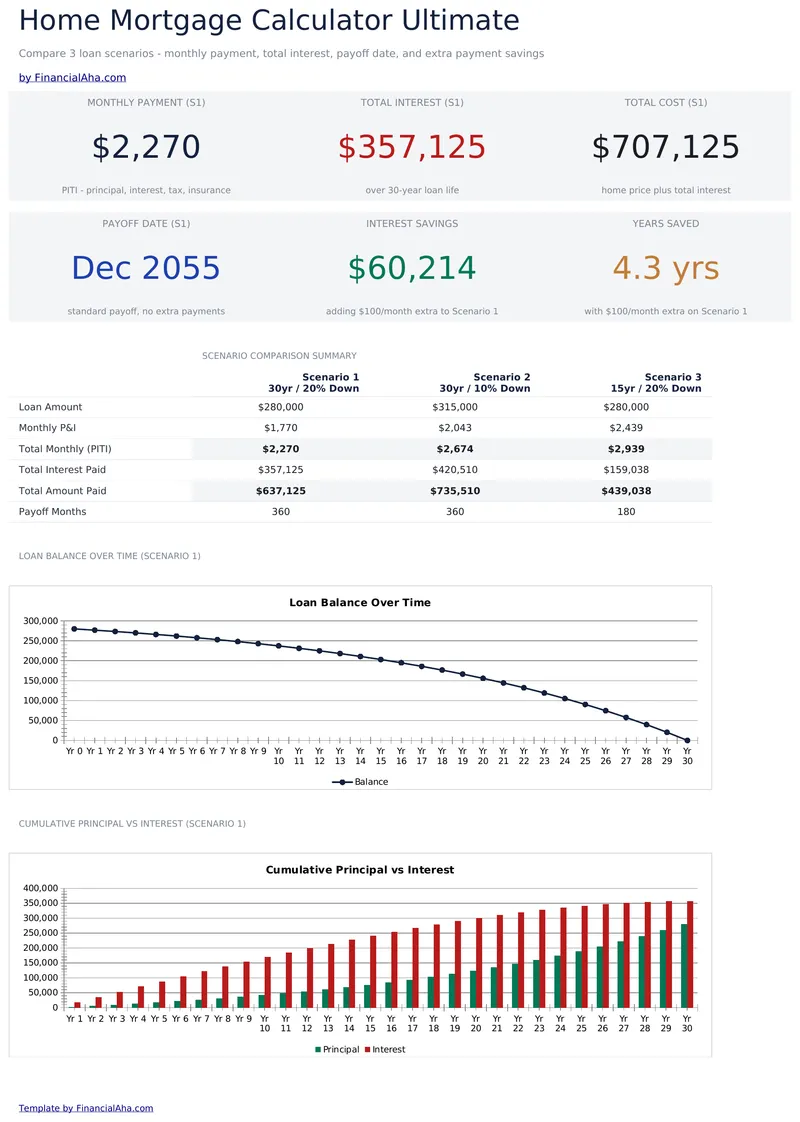Click 'Years Saved' card label
Viewport: 800px width, 1122px height.
click(665, 223)
